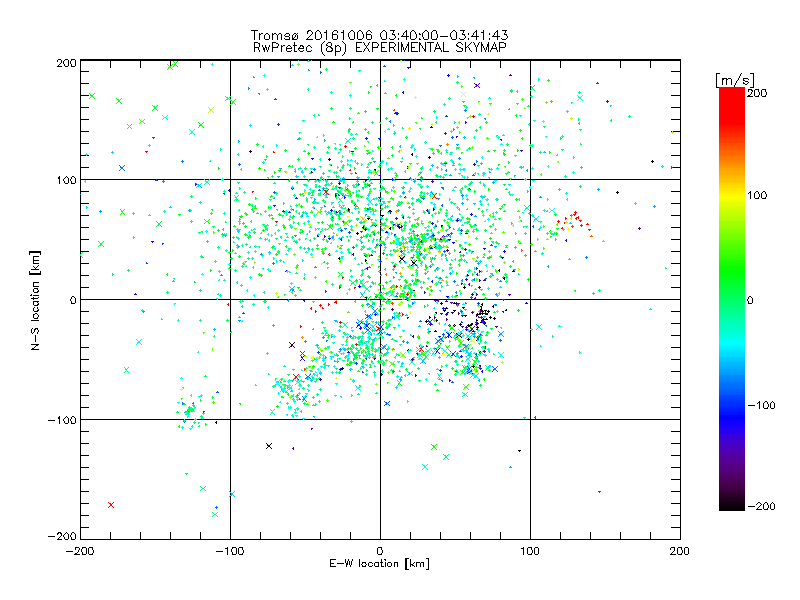Click the colorbar's "-200" scale label
The image size is (800, 600).
761,506
